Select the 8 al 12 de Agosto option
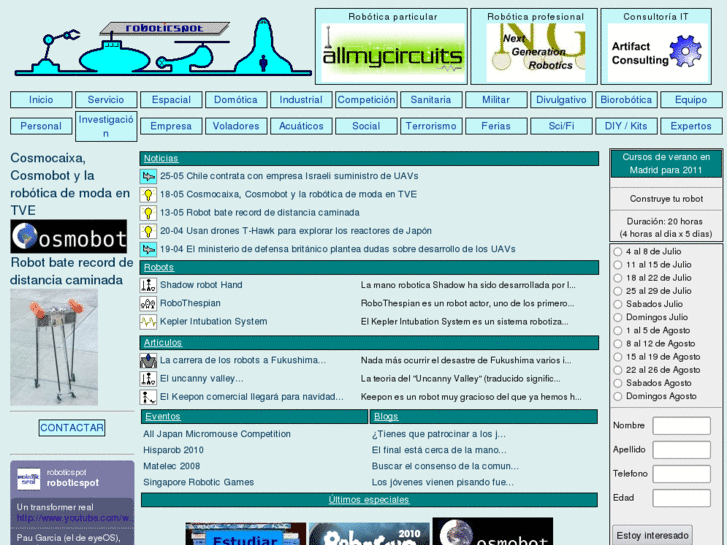The image size is (727, 545). coord(618,344)
